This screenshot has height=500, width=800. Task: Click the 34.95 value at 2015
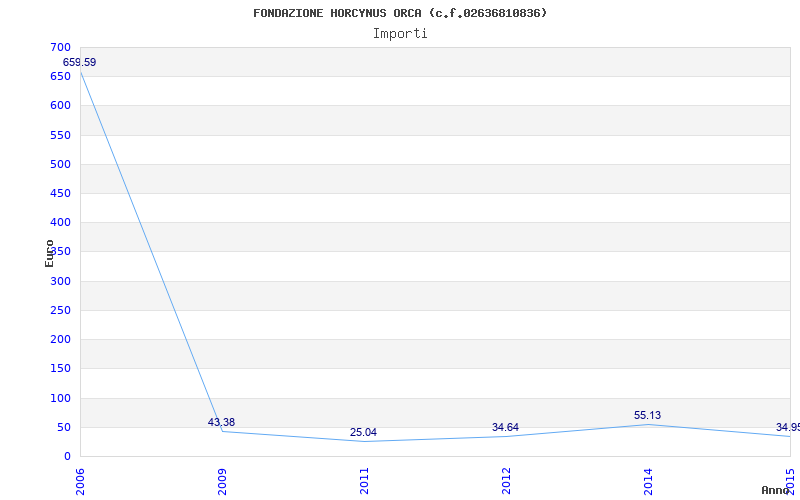[788, 428]
